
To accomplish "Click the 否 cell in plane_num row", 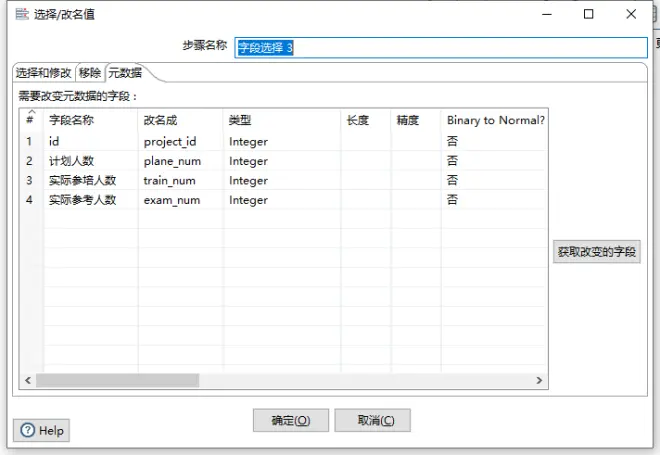I will click(495, 161).
